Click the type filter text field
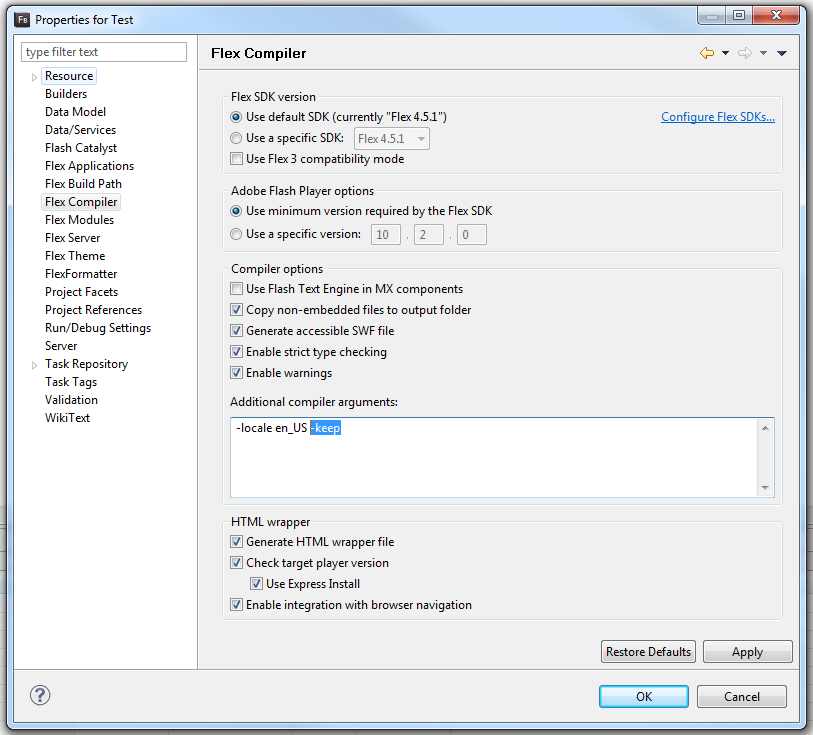The height and width of the screenshot is (735, 813). (104, 52)
